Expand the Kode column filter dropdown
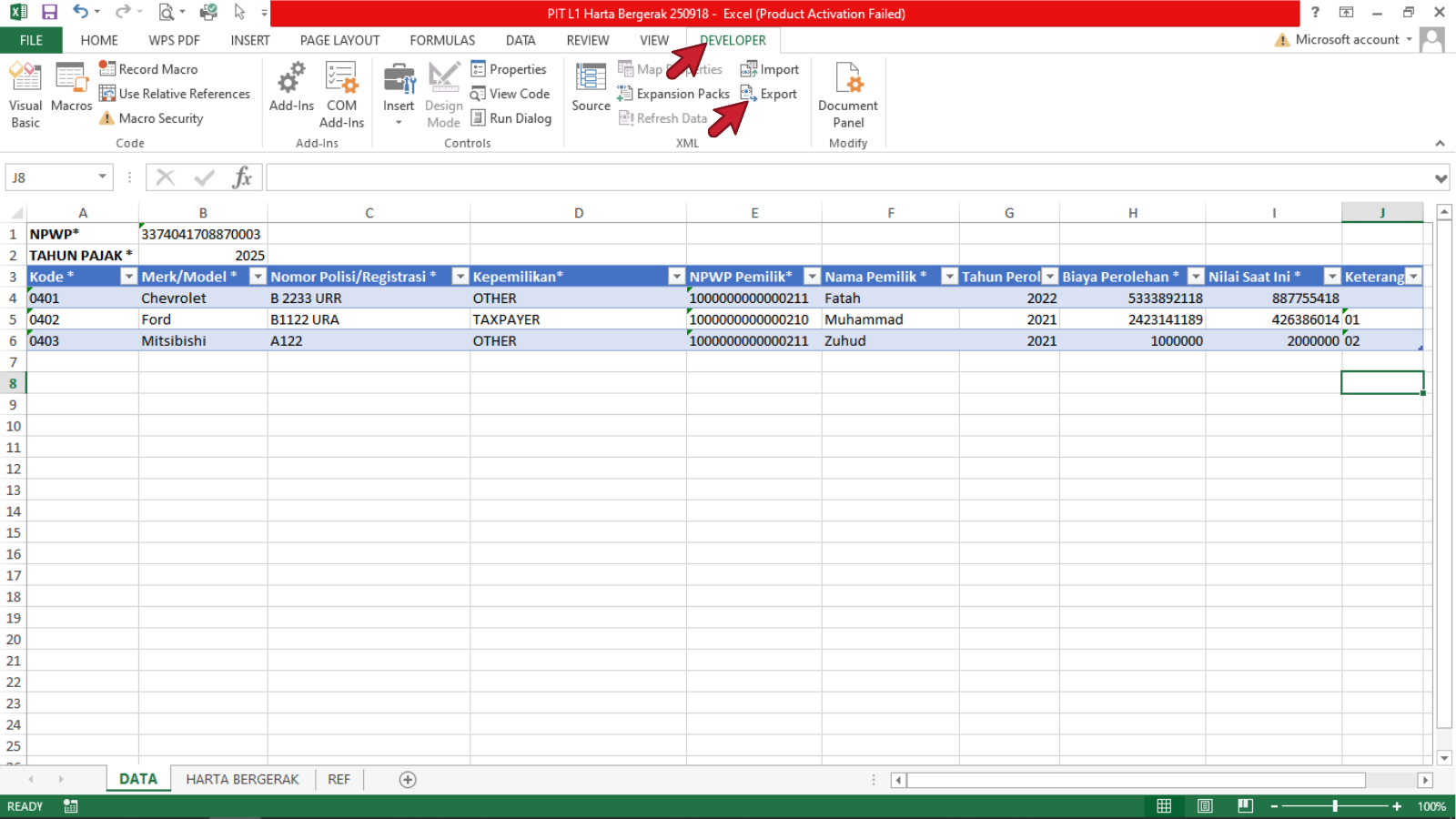The width and height of the screenshot is (1456, 819). tap(128, 277)
